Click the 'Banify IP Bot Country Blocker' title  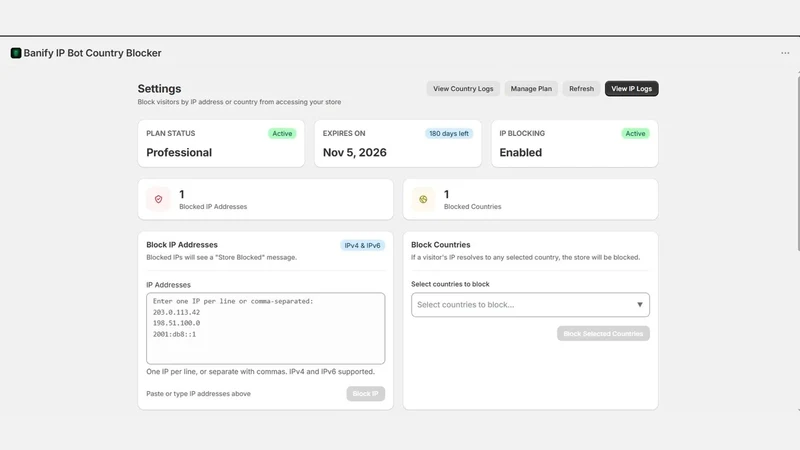click(92, 53)
